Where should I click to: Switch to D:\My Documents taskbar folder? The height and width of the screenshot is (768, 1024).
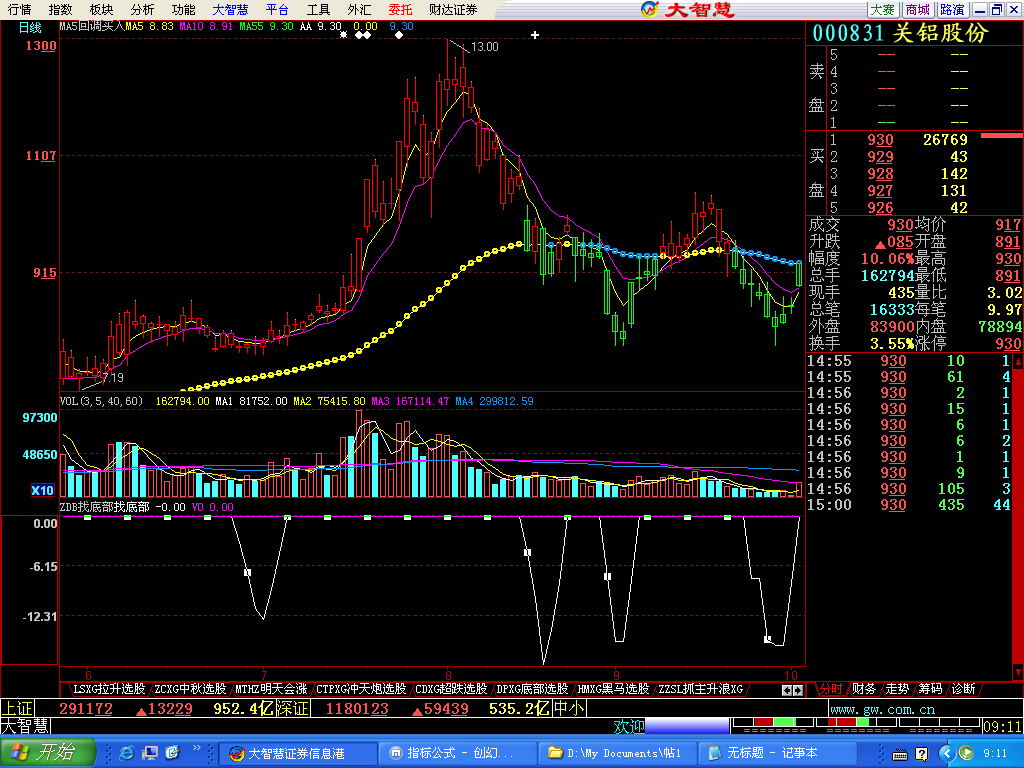(x=617, y=753)
